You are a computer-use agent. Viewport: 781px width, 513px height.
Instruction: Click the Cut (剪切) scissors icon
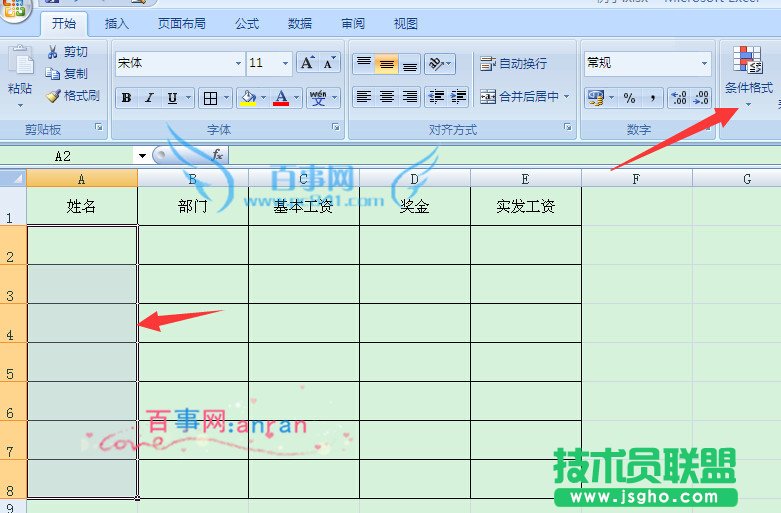[53, 52]
